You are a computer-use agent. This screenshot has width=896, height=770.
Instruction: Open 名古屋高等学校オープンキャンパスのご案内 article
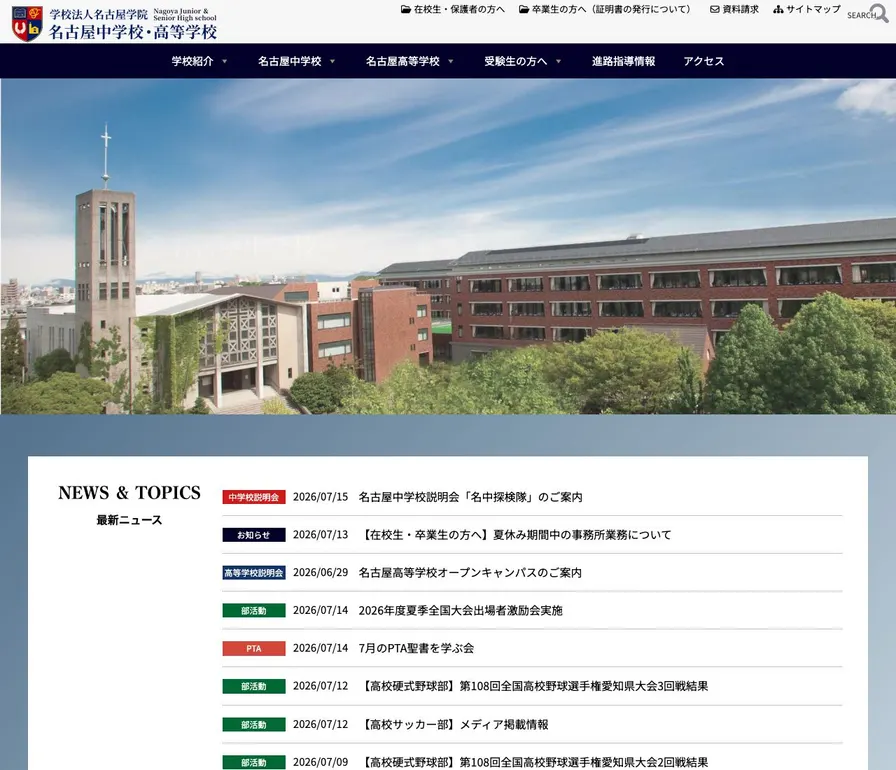tap(470, 572)
